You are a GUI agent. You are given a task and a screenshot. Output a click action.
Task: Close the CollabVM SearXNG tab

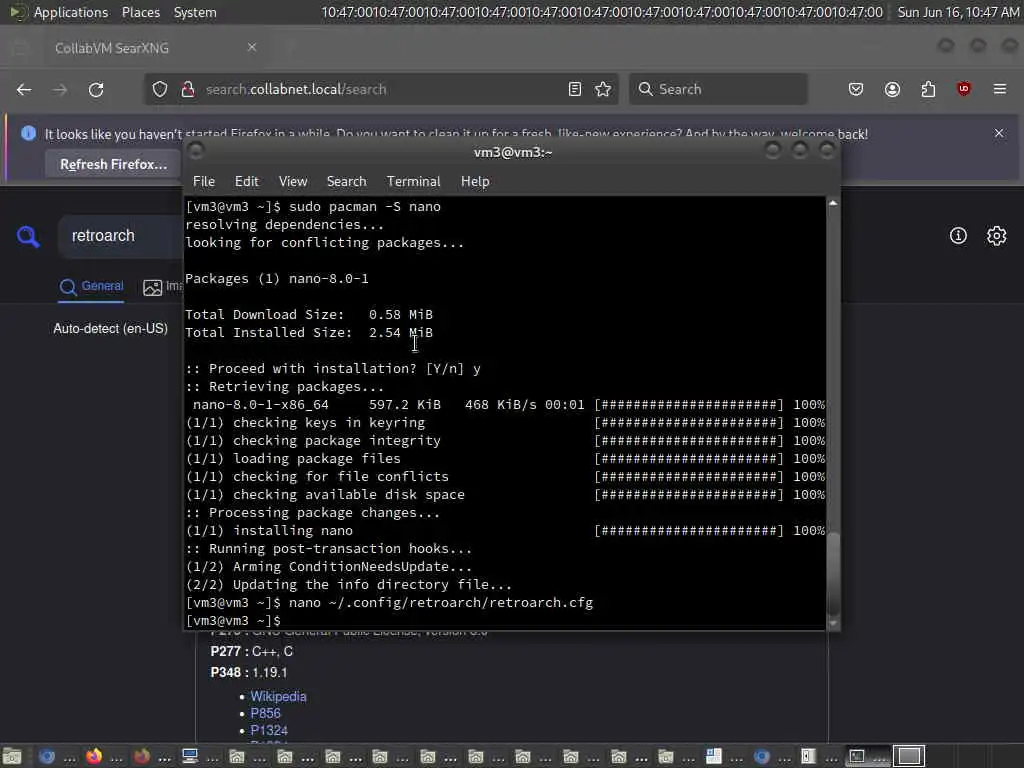tap(252, 48)
